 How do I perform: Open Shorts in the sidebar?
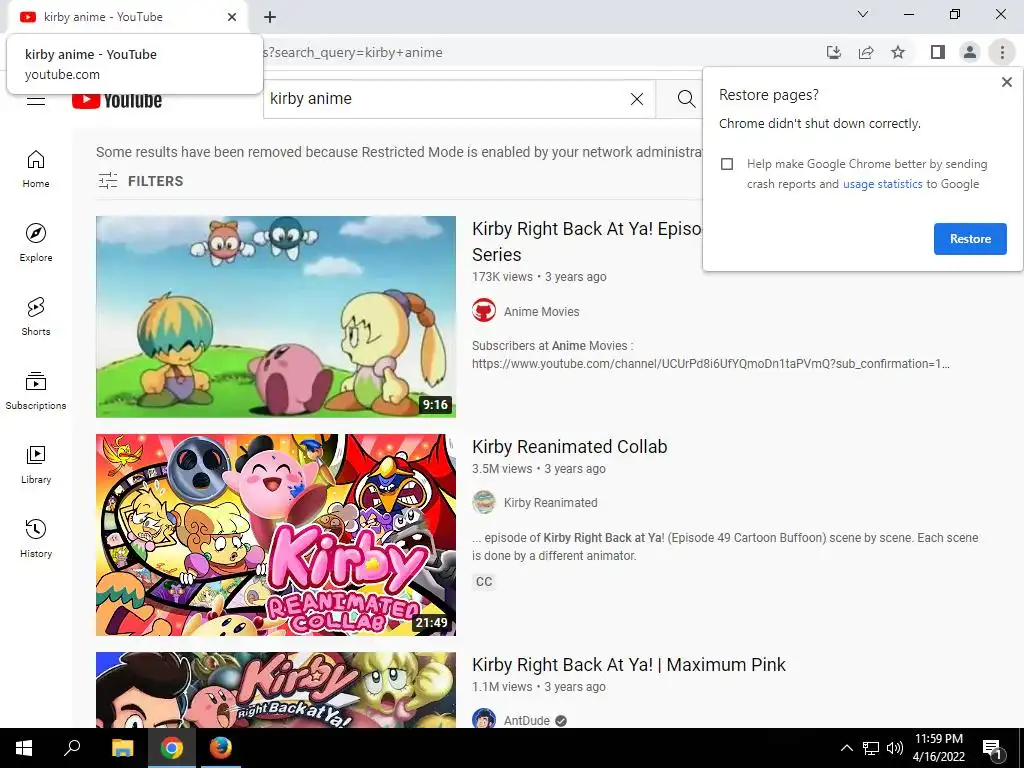[x=36, y=317]
